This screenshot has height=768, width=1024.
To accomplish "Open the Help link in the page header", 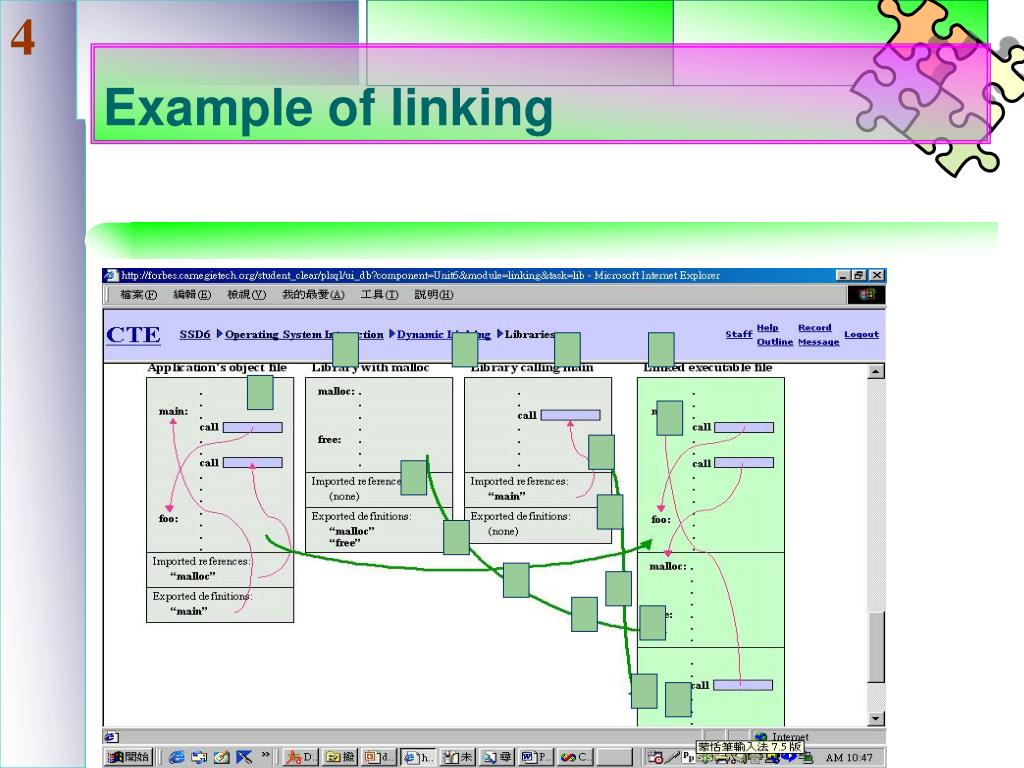I will coord(767,327).
